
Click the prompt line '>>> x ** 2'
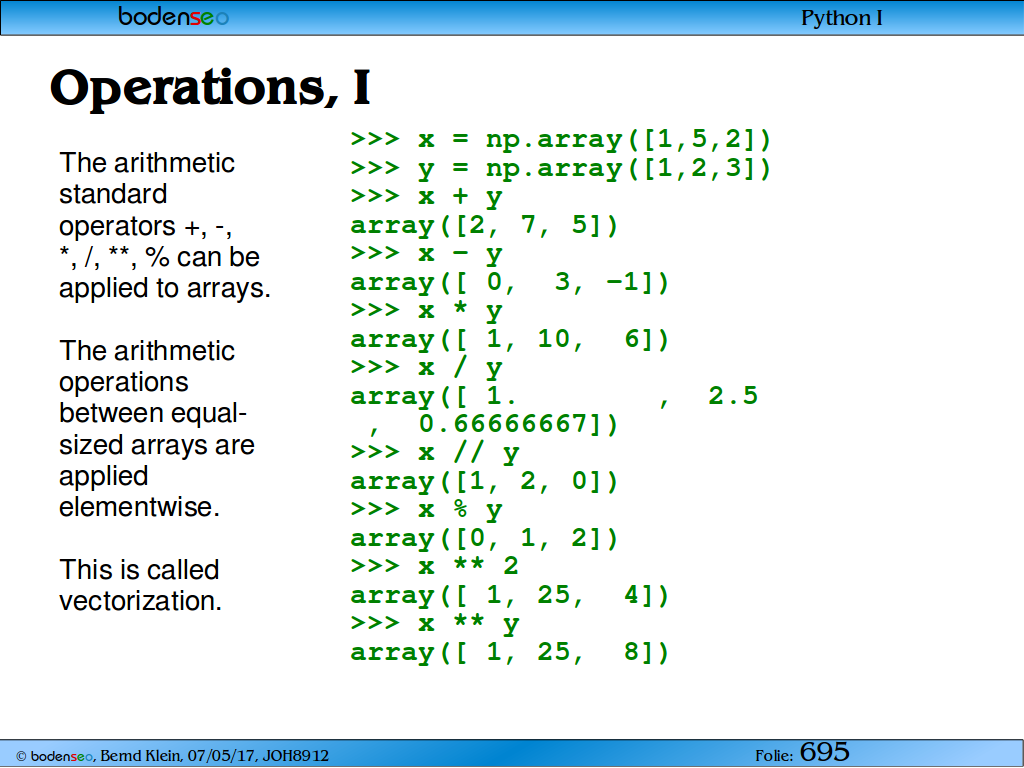pos(435,566)
